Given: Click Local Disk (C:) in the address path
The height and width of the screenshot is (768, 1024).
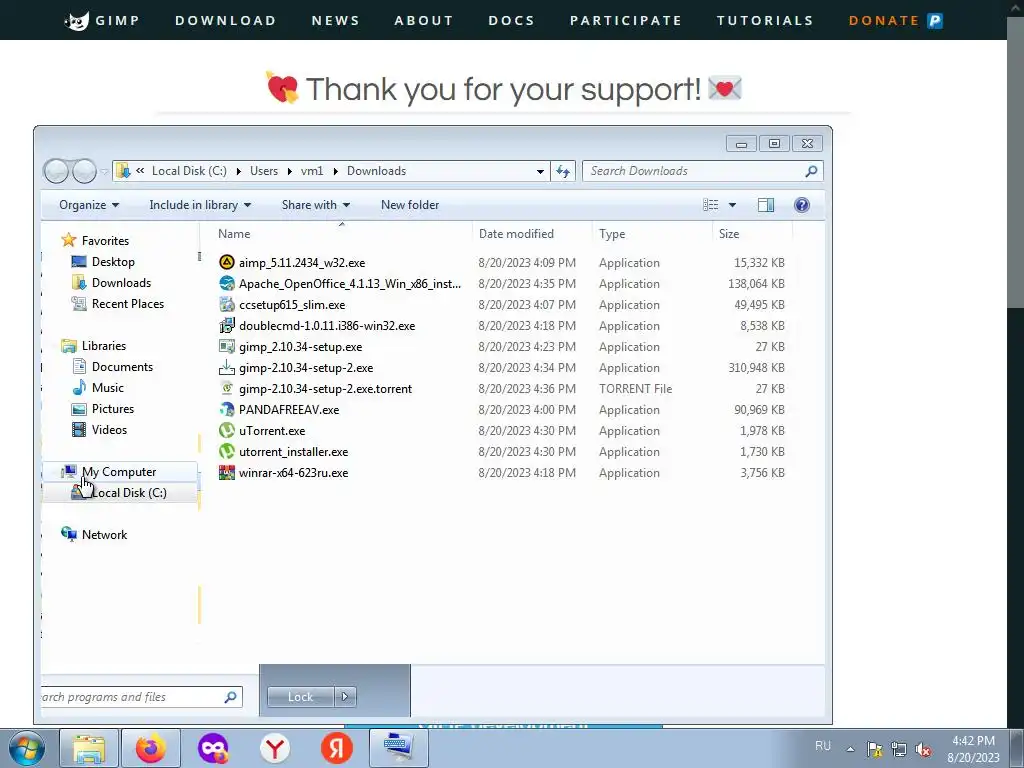Looking at the screenshot, I should (x=189, y=171).
